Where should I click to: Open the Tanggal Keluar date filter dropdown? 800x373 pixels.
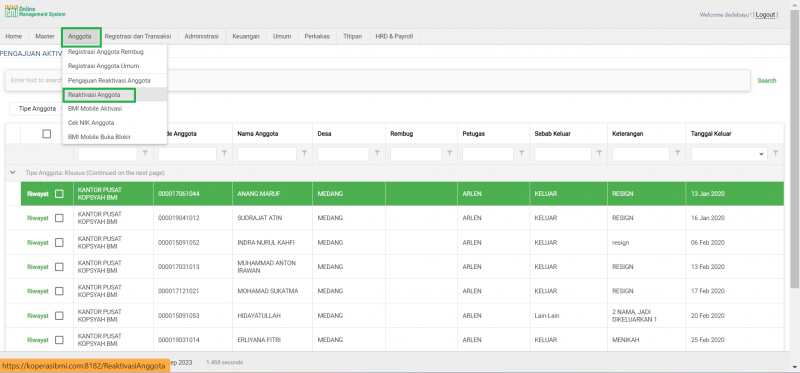pos(762,154)
